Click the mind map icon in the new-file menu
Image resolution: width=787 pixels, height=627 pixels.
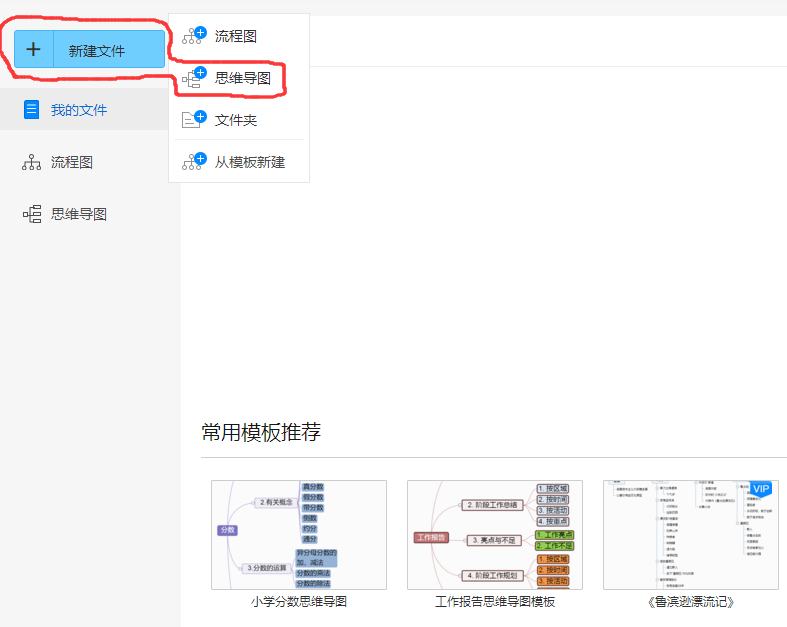194,77
